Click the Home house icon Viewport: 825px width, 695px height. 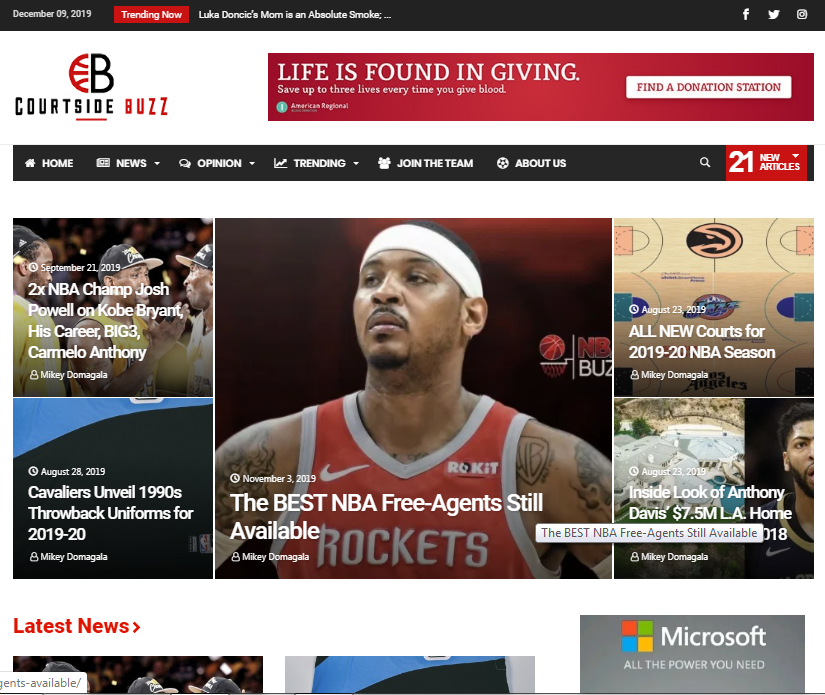[30, 163]
